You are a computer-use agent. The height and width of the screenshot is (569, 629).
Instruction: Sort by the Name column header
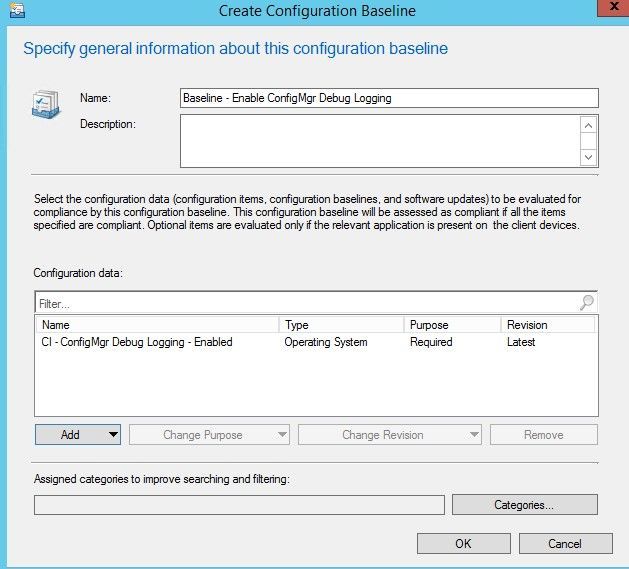(157, 325)
